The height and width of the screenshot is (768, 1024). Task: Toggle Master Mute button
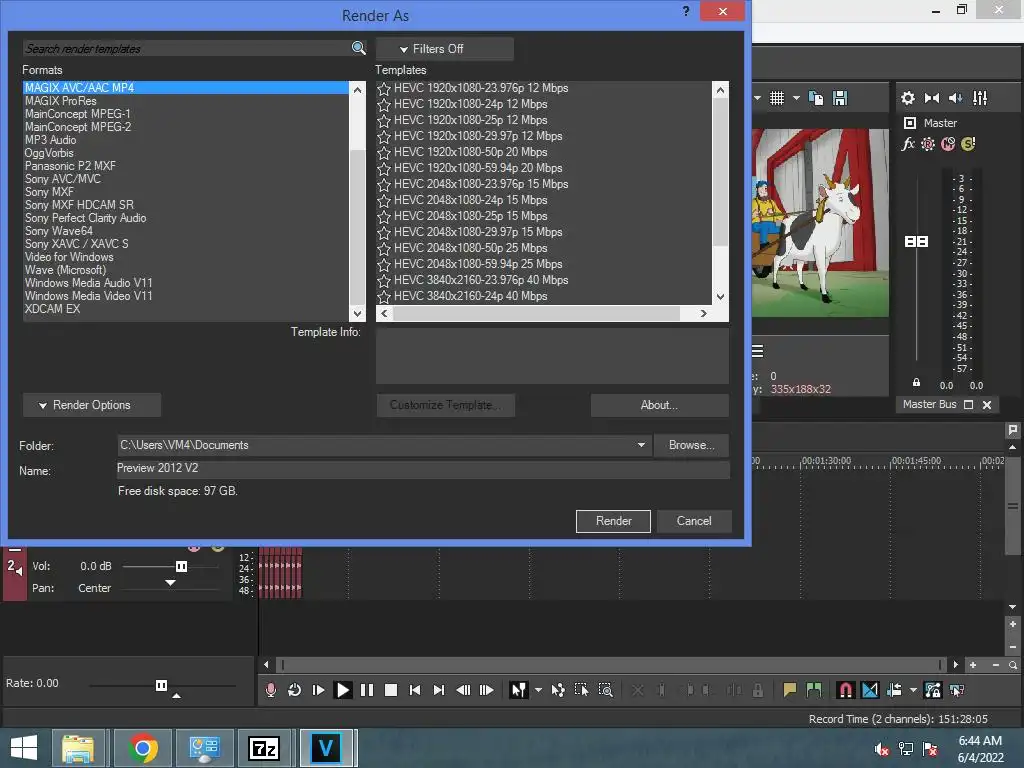(x=948, y=144)
